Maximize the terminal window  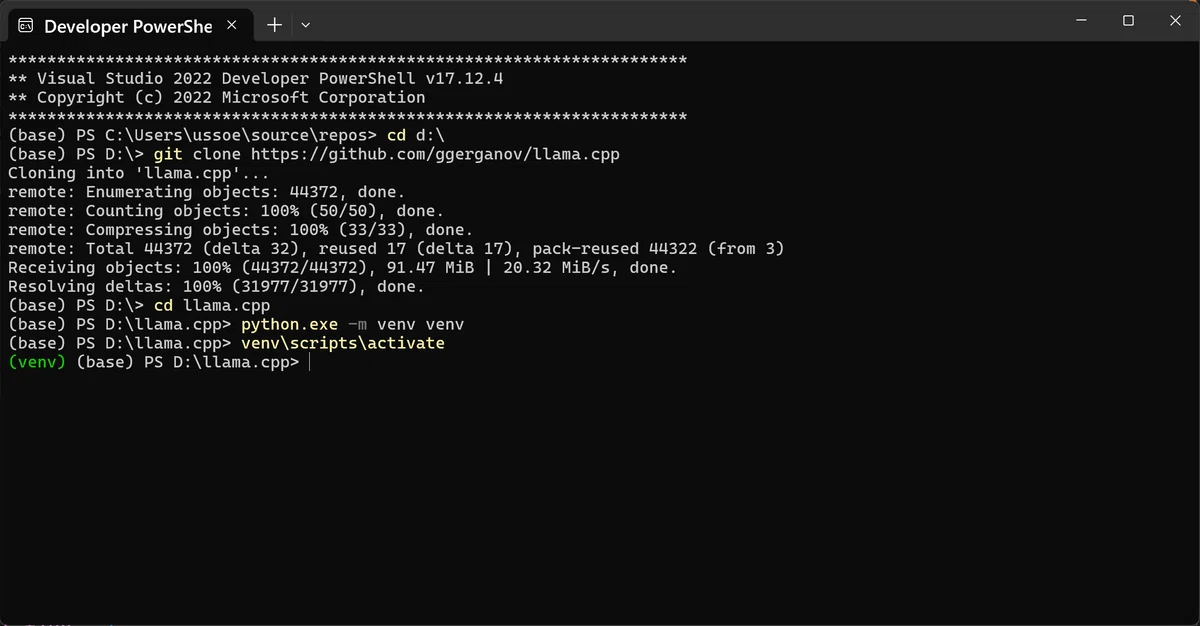(1128, 20)
